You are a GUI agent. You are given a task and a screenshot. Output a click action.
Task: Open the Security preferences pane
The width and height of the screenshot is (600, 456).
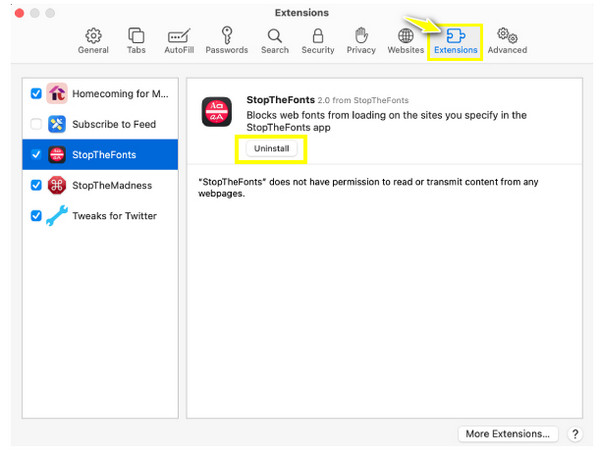(x=318, y=41)
